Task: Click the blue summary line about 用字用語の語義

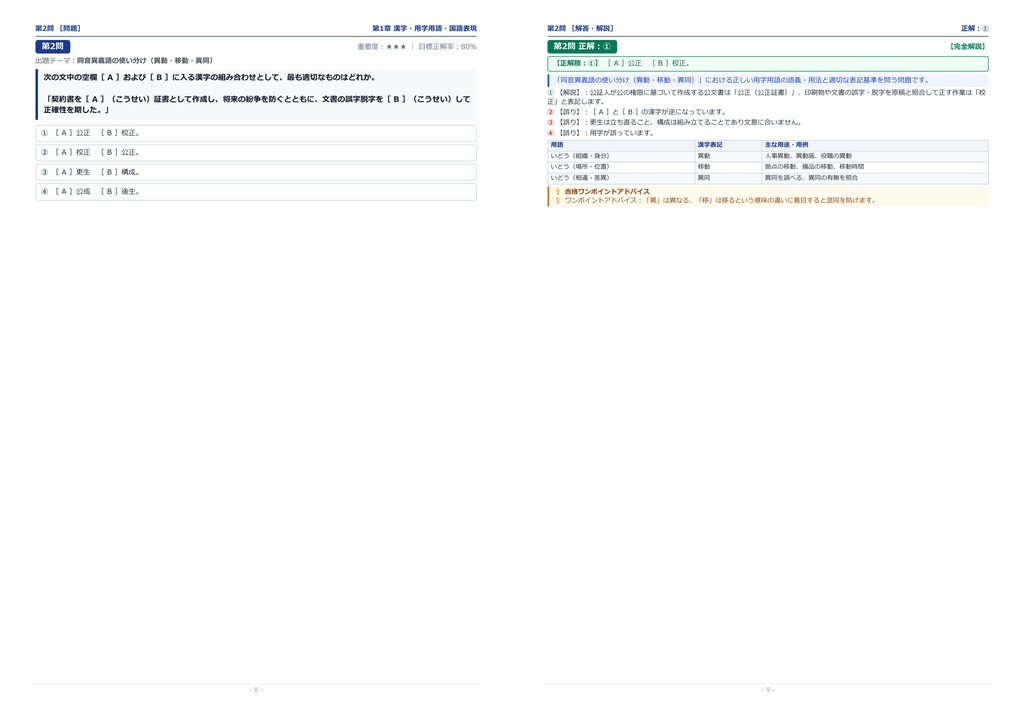Action: (x=768, y=80)
